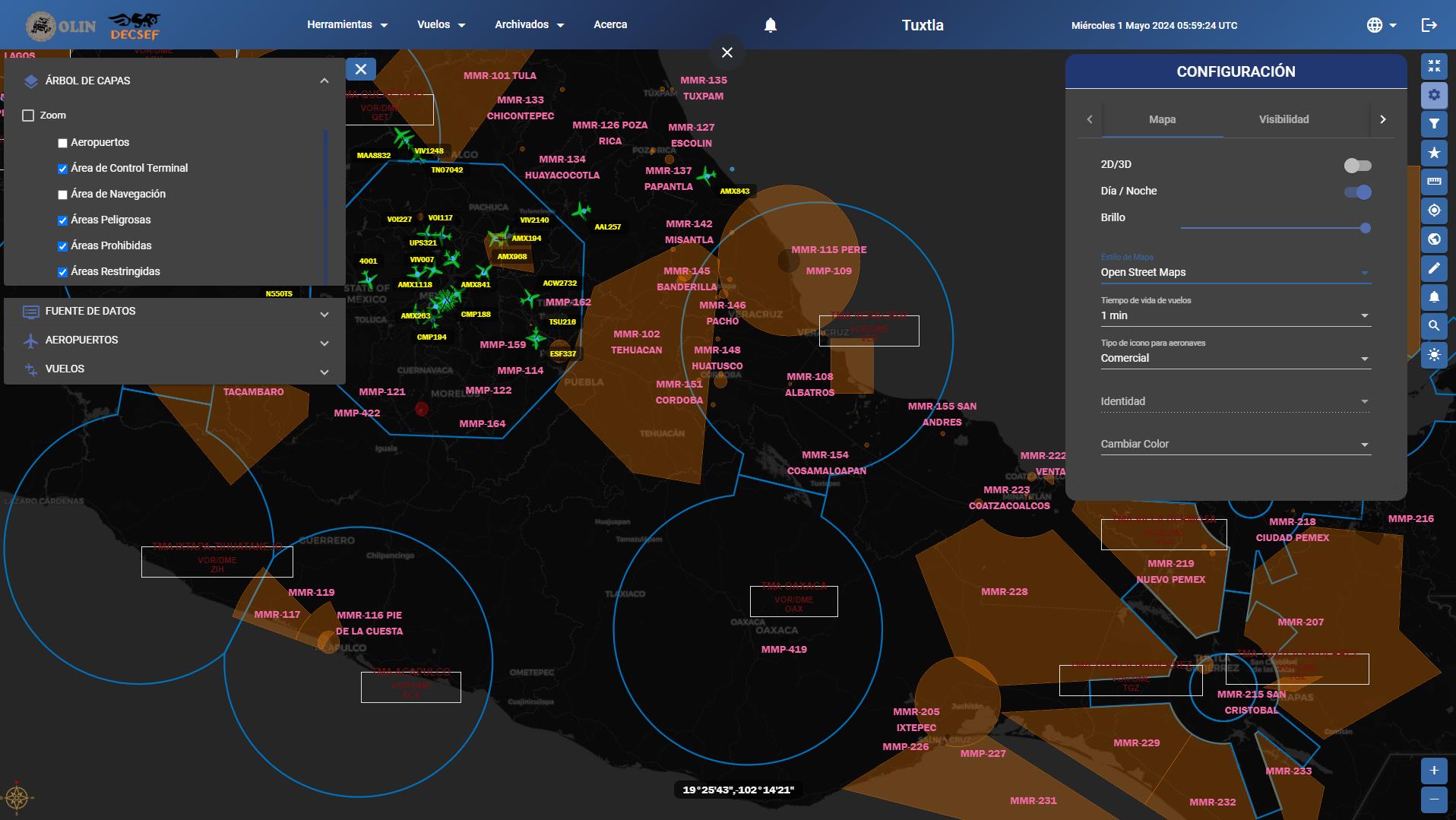1456x820 pixels.
Task: Click the magnifier search icon in toolbar
Action: (x=1433, y=326)
